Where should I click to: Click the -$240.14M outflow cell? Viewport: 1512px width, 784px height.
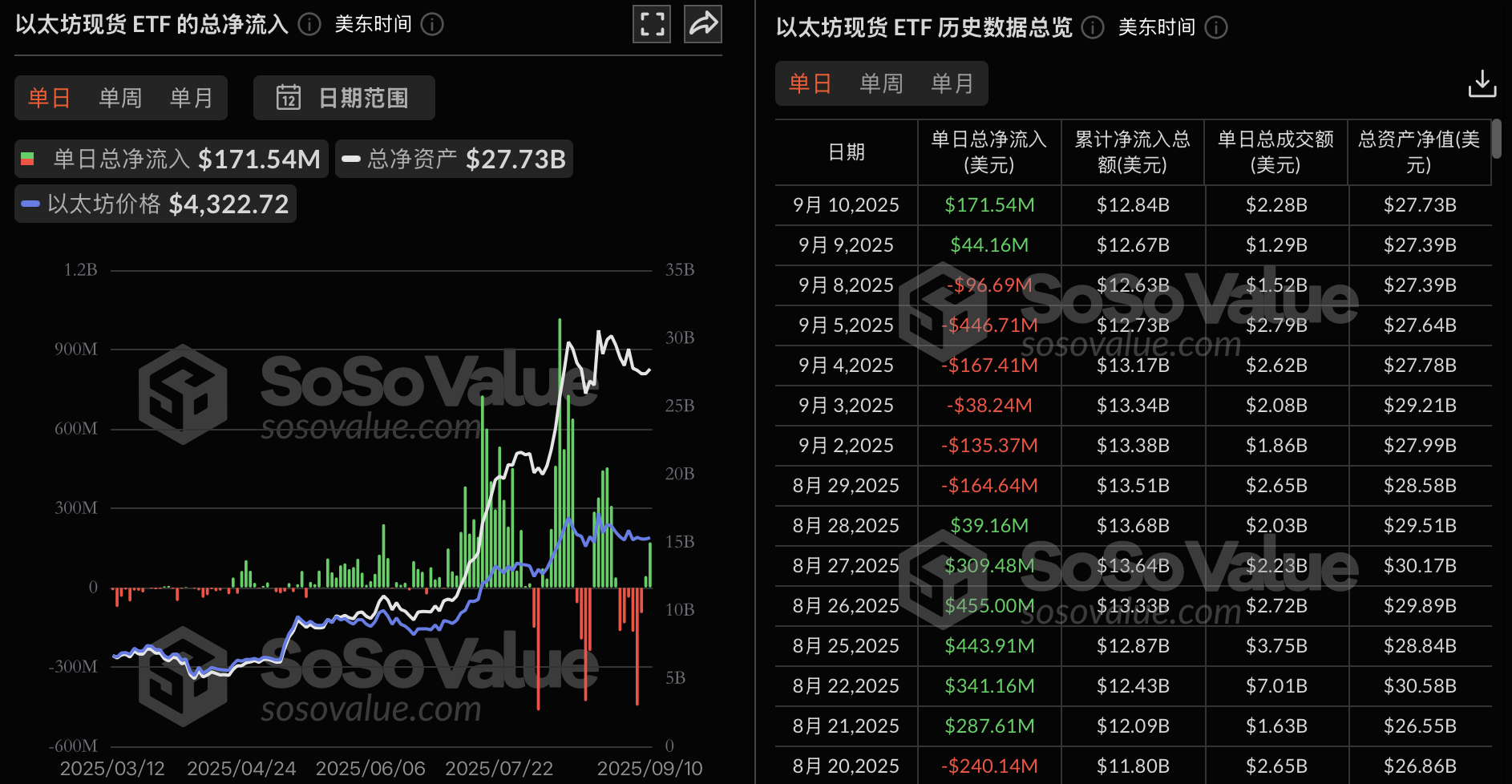(x=989, y=766)
